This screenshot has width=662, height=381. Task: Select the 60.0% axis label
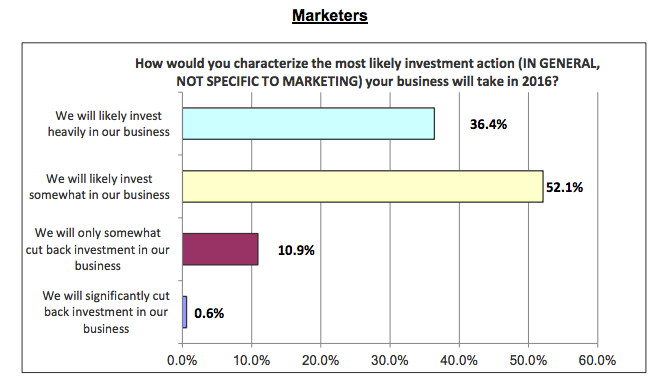[597, 360]
